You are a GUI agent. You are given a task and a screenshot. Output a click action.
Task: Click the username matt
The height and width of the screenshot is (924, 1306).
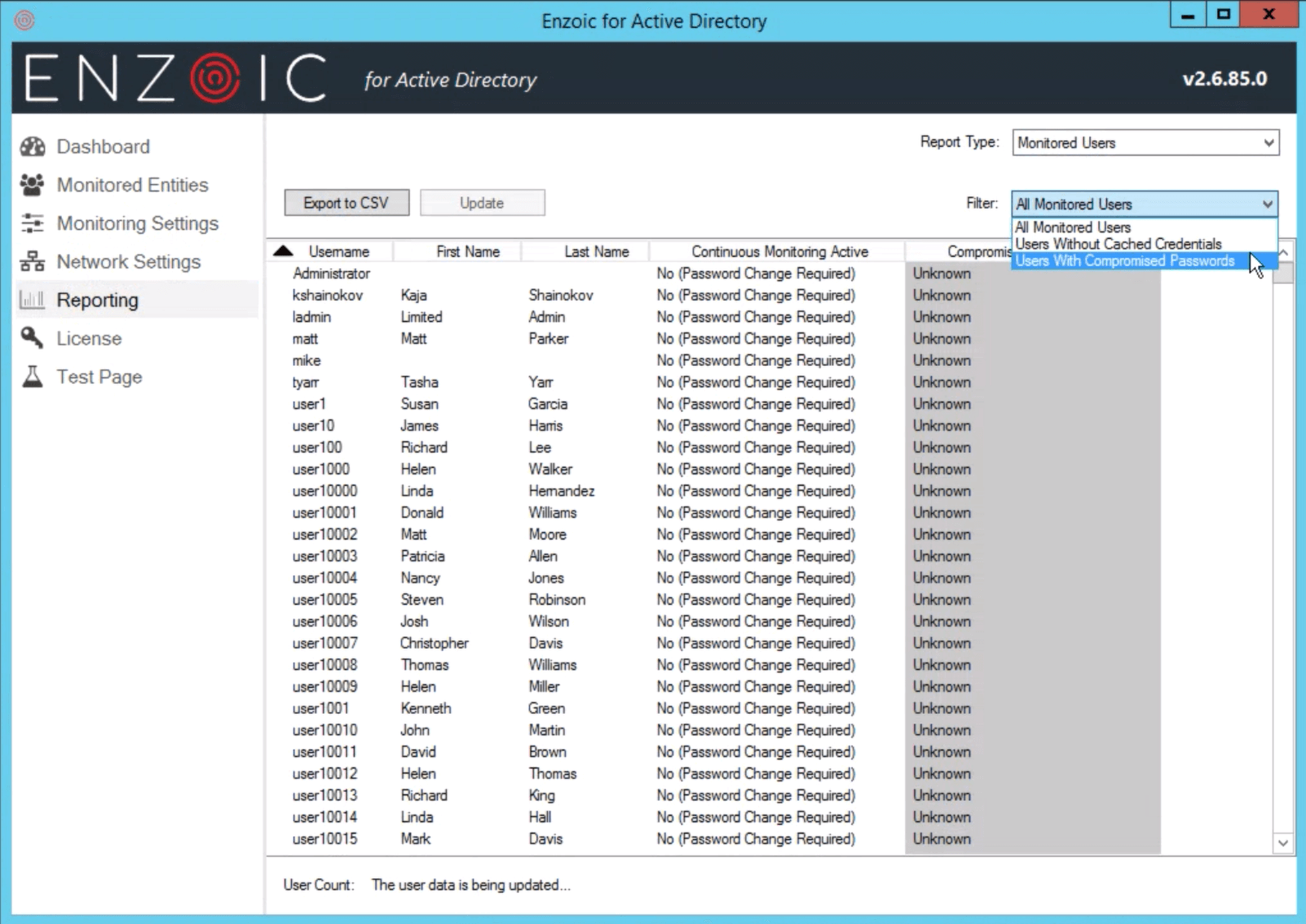click(305, 339)
